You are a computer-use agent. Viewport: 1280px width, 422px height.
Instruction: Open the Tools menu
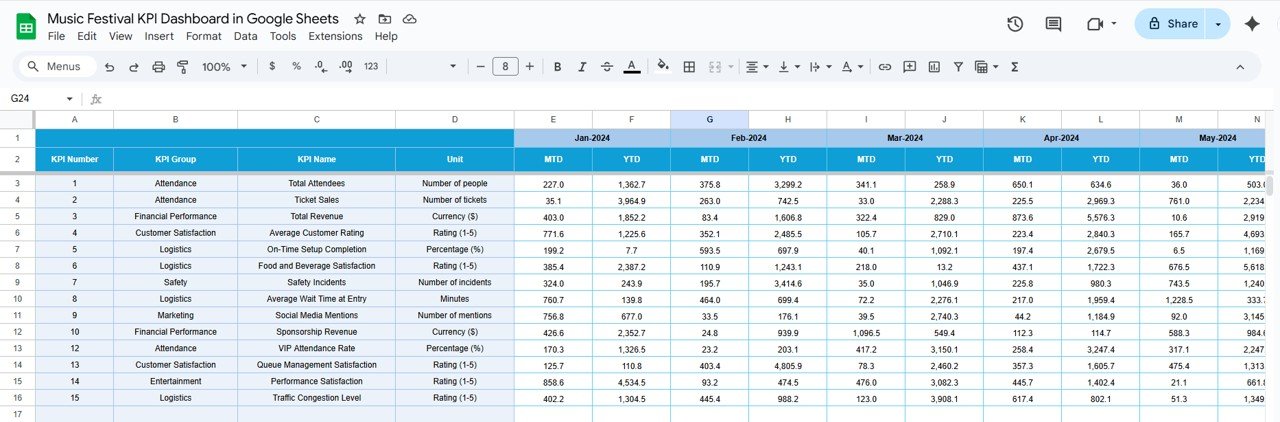283,36
